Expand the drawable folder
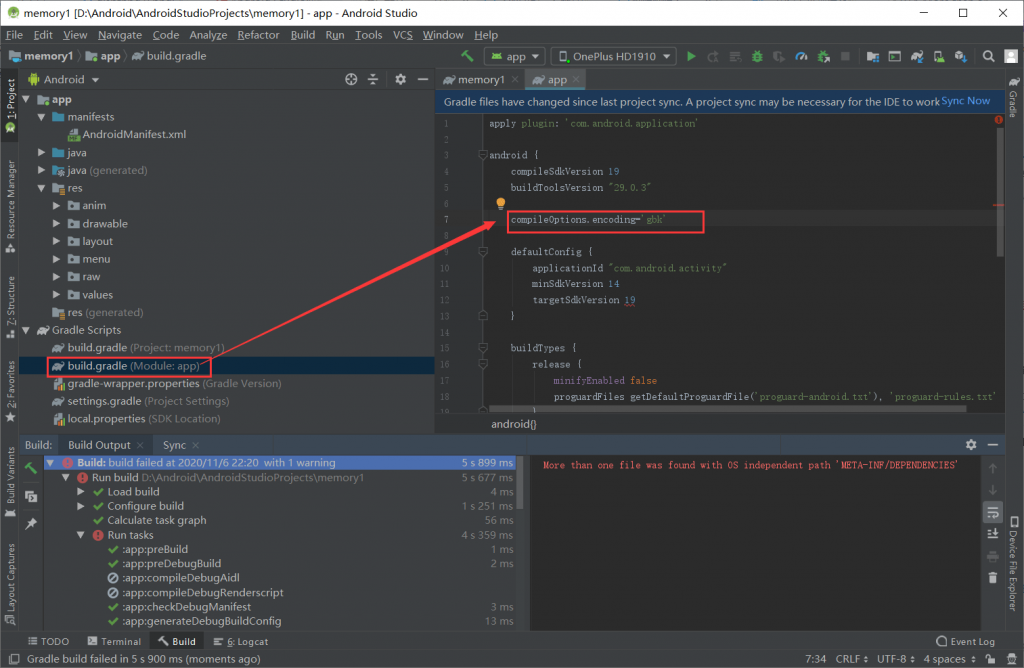 point(56,223)
